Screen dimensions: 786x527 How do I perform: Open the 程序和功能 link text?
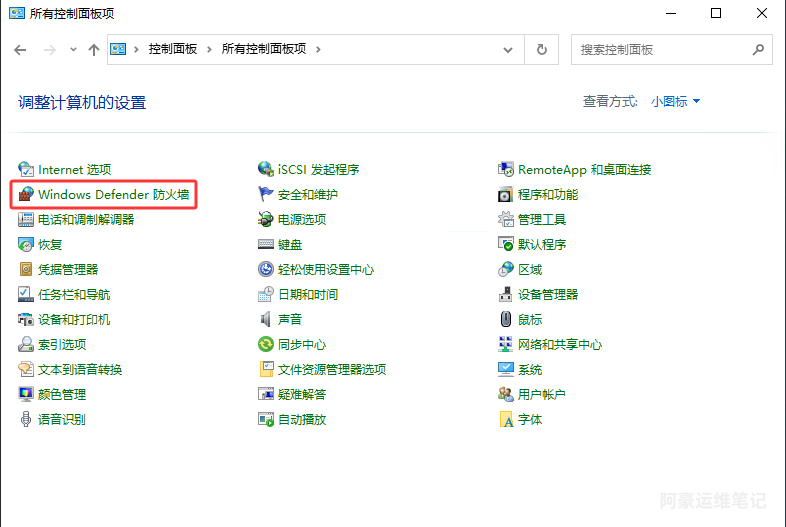[x=547, y=194]
